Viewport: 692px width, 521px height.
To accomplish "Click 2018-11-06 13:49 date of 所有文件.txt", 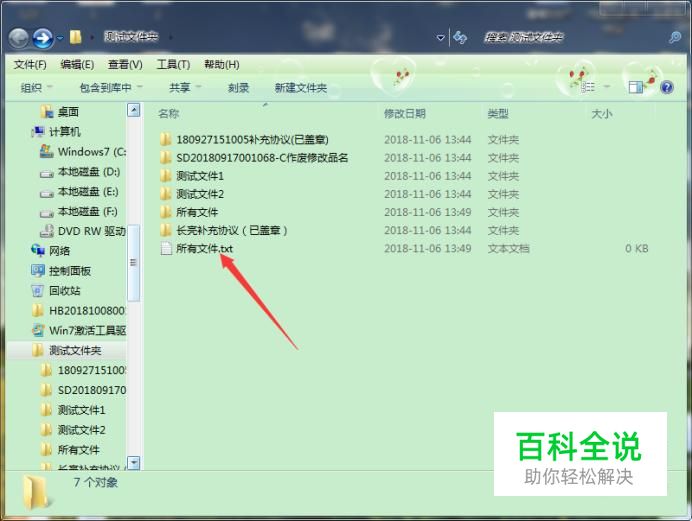I will coord(428,249).
